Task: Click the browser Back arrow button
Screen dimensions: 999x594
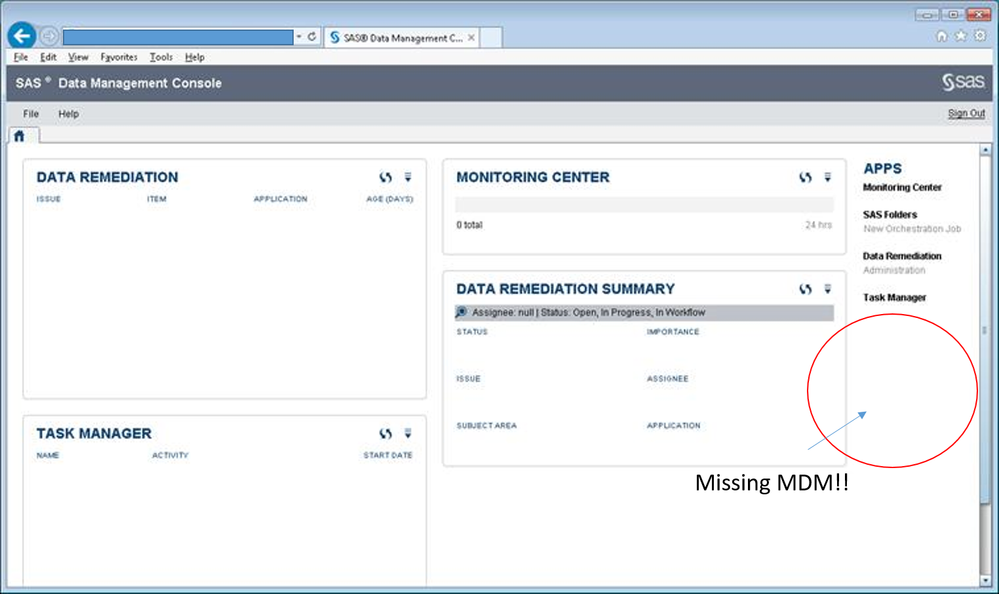Action: coord(22,36)
